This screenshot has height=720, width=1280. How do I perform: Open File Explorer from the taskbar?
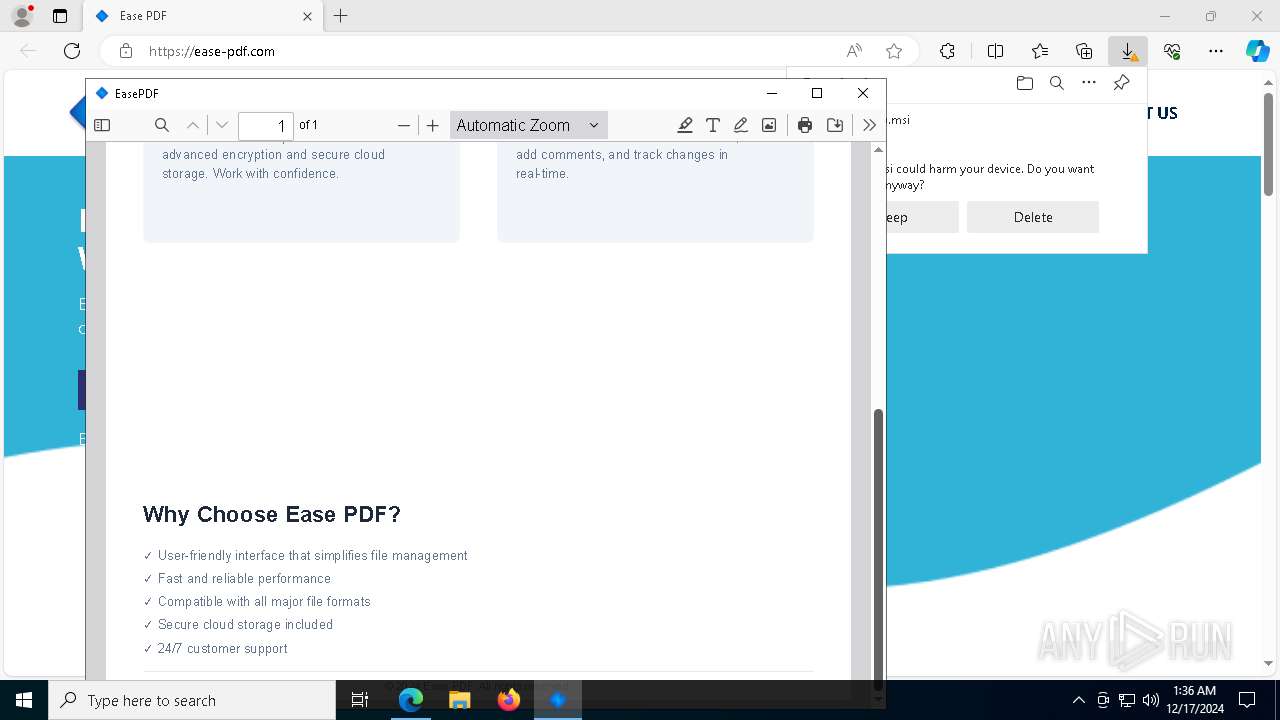[460, 700]
